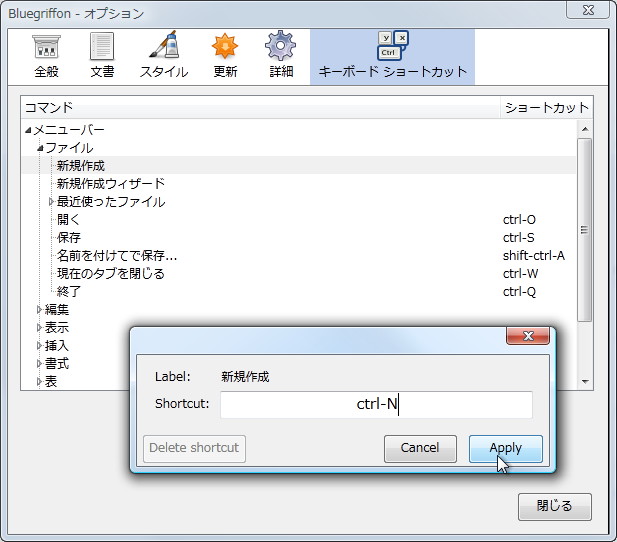Expand the 書式 tree node

(39, 363)
